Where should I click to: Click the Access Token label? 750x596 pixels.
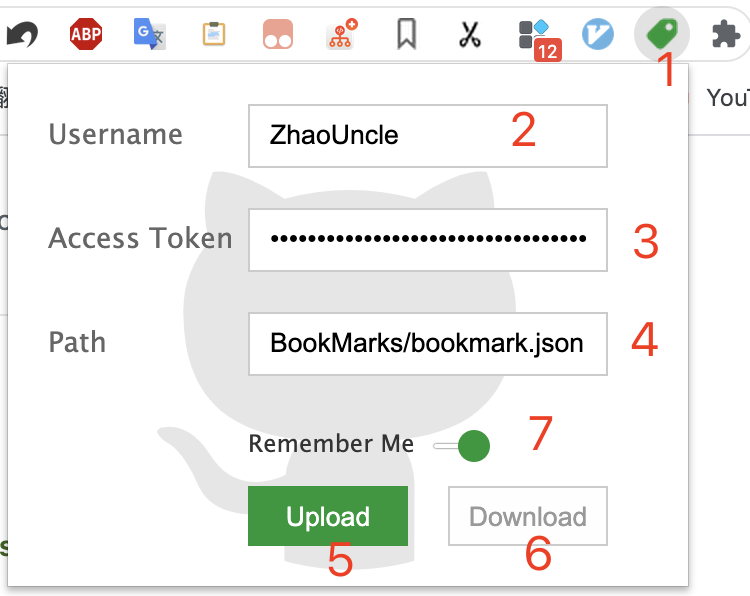(x=140, y=238)
